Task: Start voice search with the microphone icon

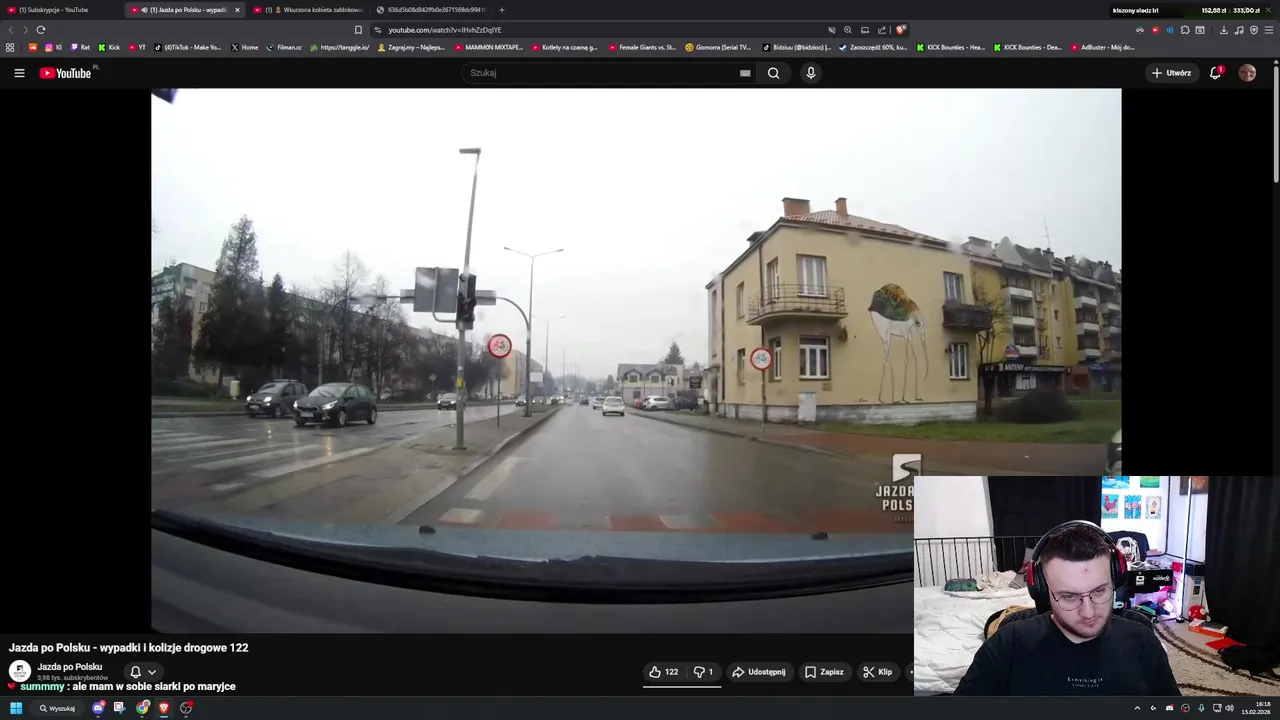Action: (x=811, y=73)
